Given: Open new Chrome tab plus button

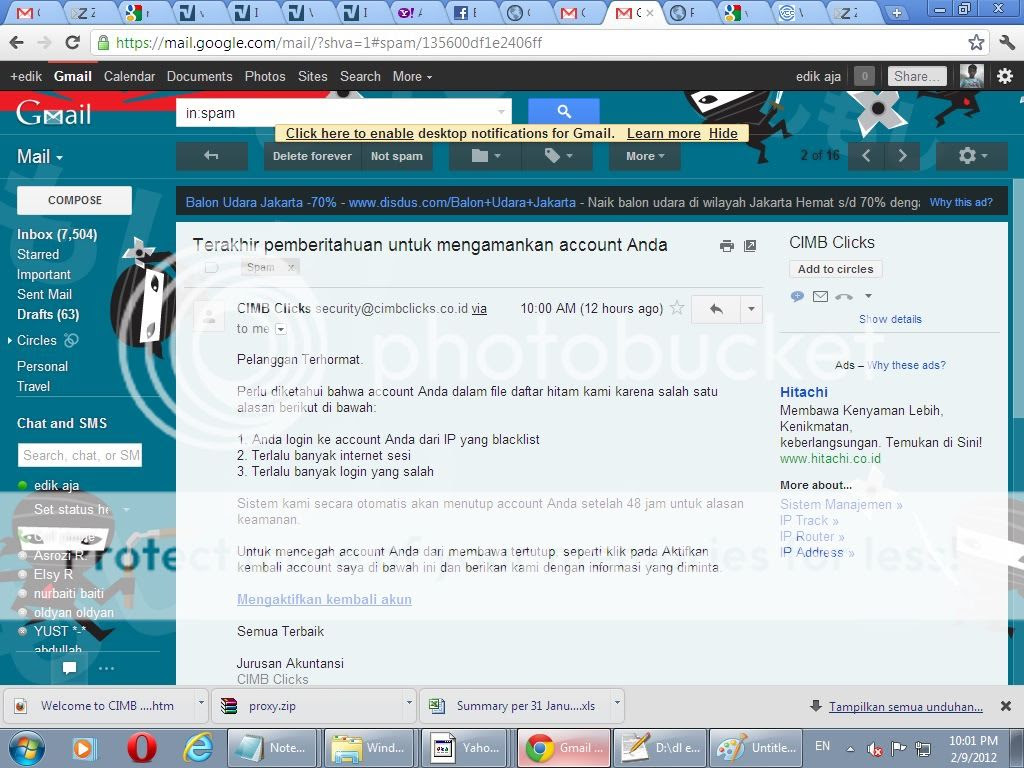Looking at the screenshot, I should pyautogui.click(x=897, y=12).
